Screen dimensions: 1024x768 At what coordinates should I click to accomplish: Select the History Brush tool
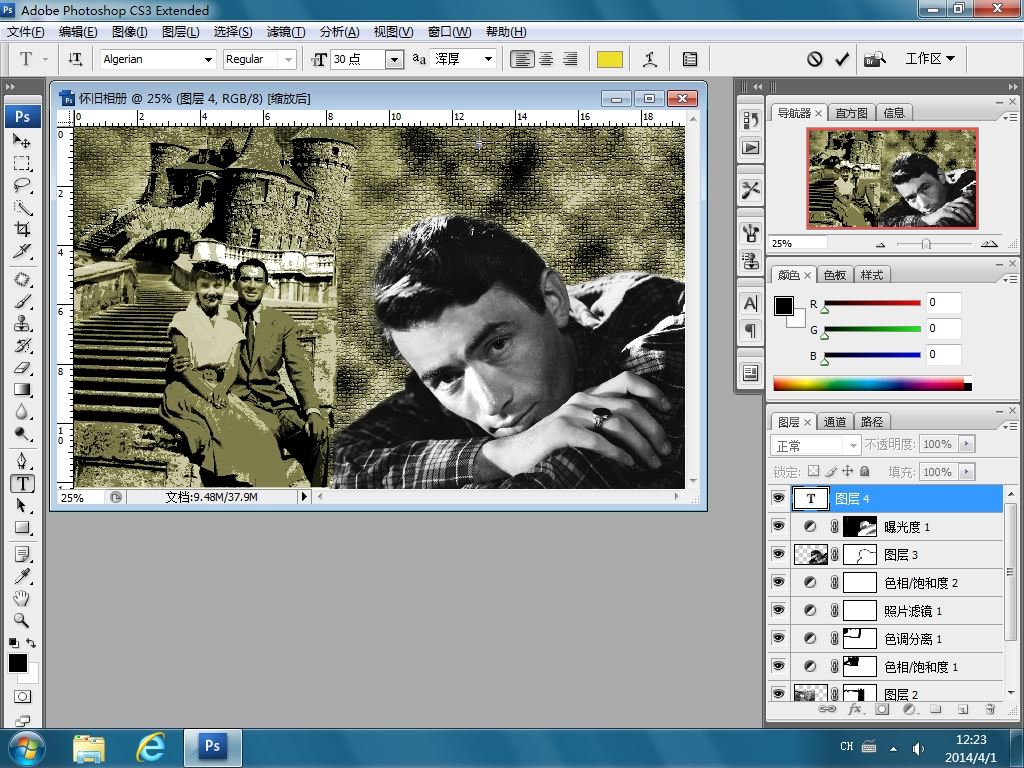point(22,345)
